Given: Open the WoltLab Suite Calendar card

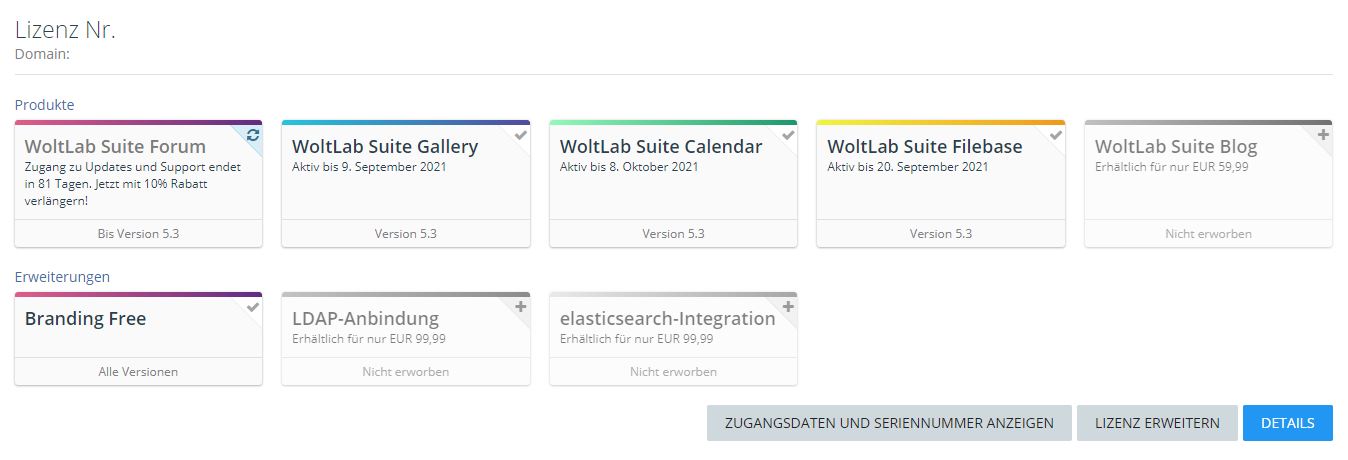Looking at the screenshot, I should point(661,147).
